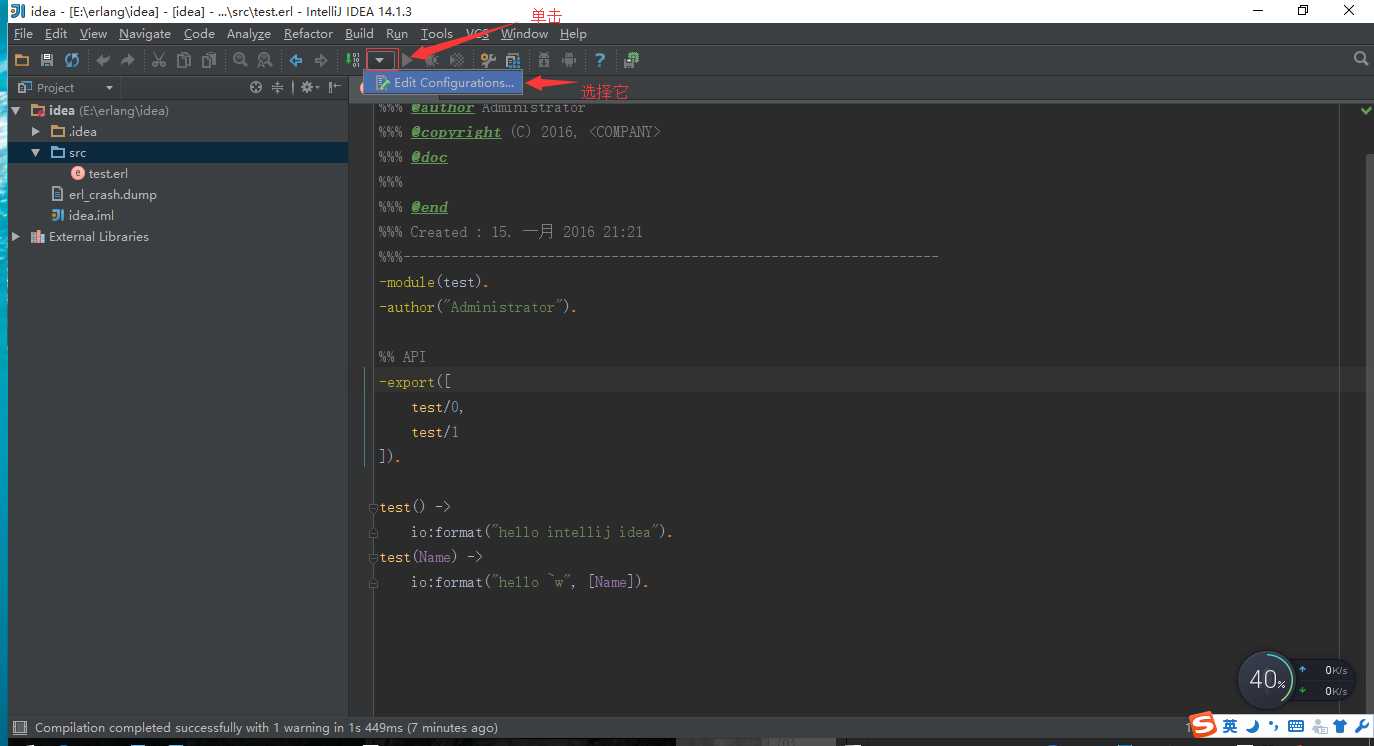Click the Make Project binary icon
This screenshot has height=746, width=1374.
click(352, 60)
